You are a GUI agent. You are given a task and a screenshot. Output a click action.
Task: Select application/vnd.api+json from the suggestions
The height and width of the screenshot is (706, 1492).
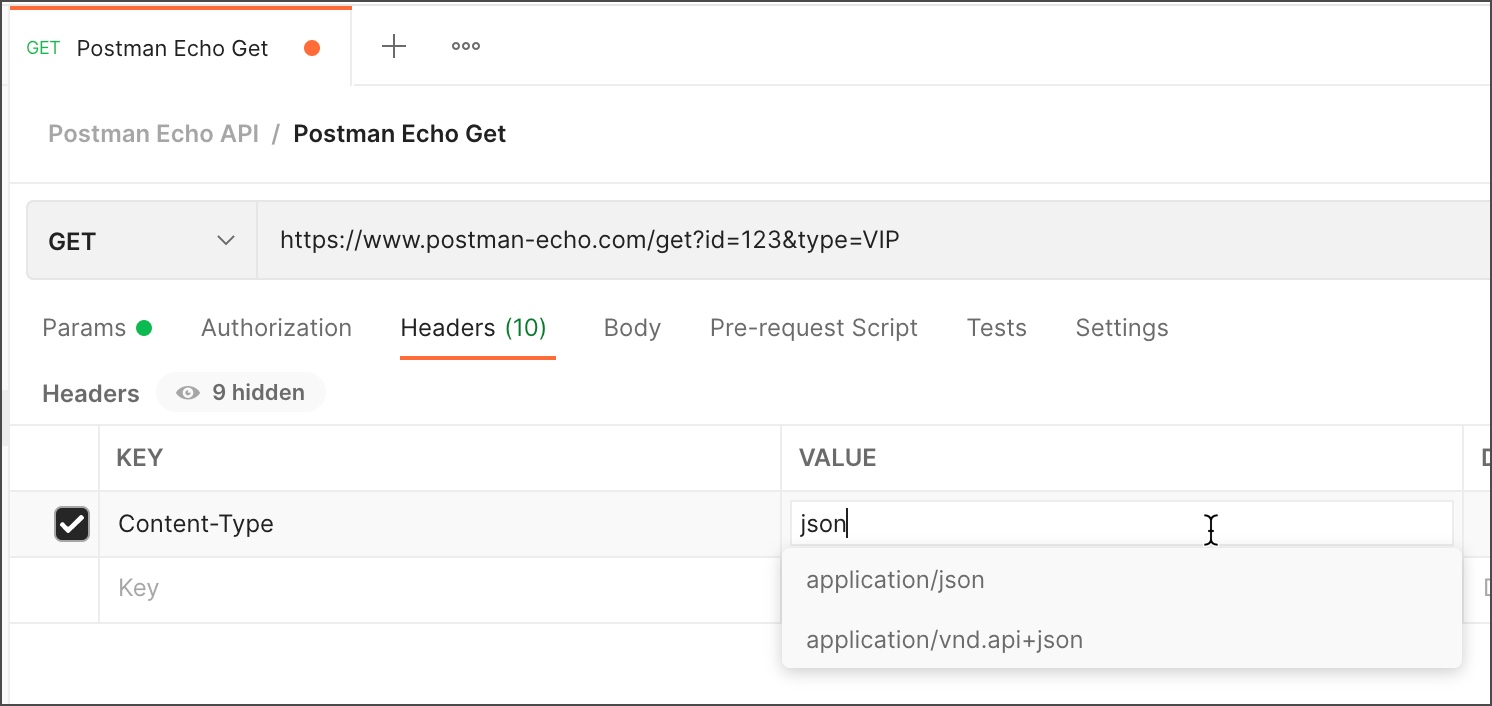tap(942, 639)
